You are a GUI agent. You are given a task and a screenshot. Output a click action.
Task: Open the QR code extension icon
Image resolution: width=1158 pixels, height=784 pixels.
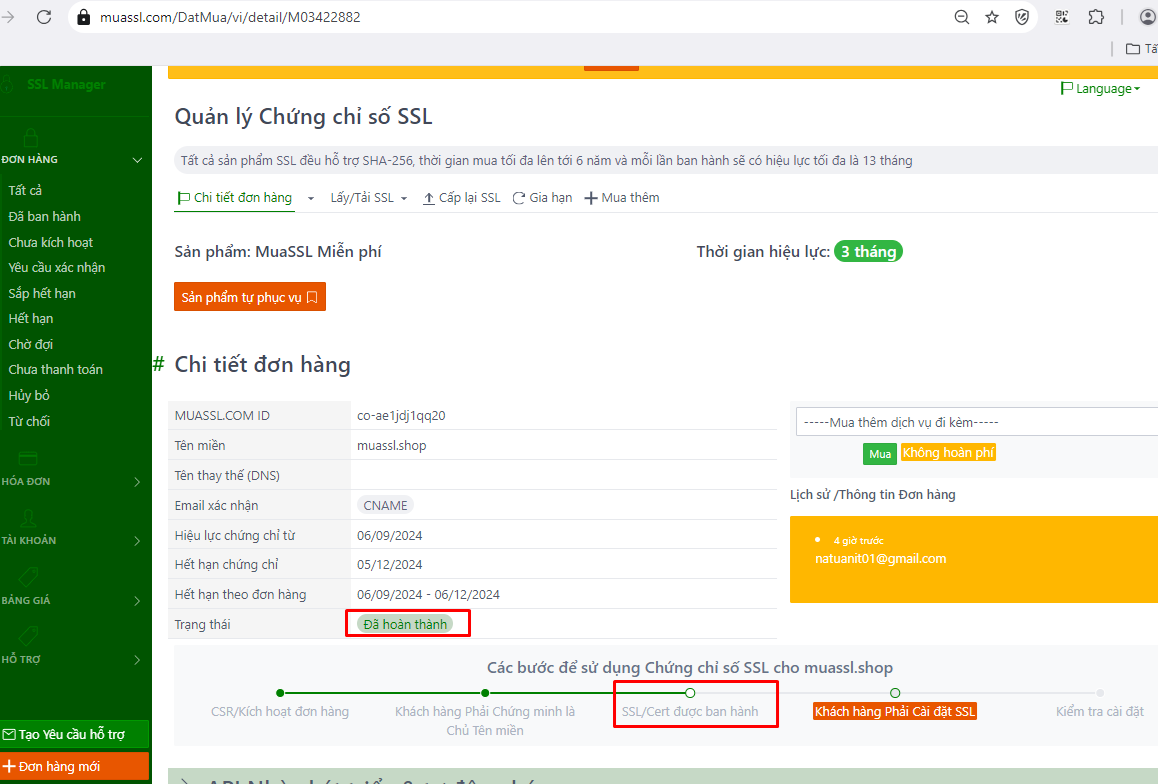pyautogui.click(x=1063, y=17)
